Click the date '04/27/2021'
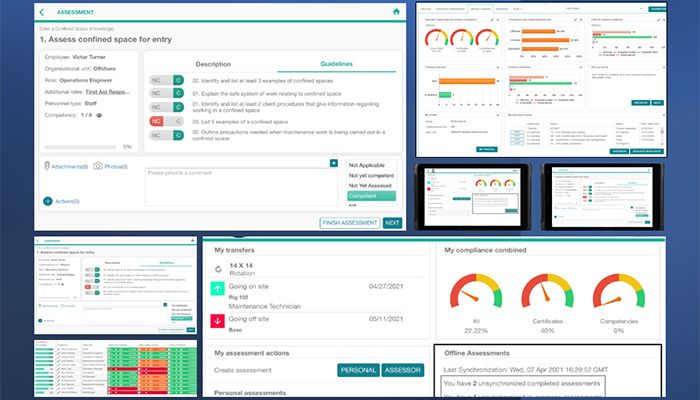This screenshot has width=700, height=400. [x=386, y=286]
